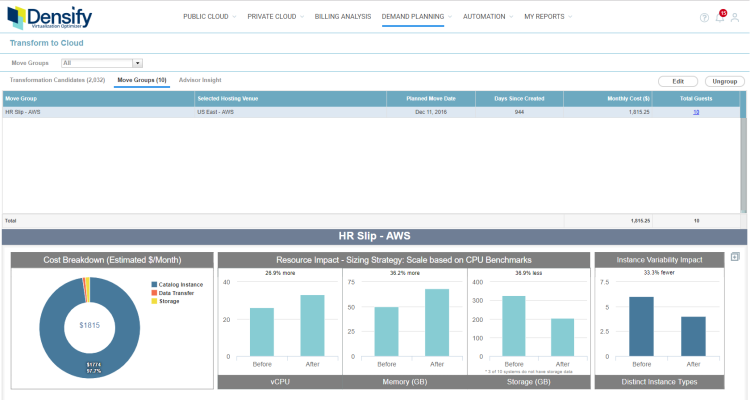Click the Ungroup button

pos(725,81)
